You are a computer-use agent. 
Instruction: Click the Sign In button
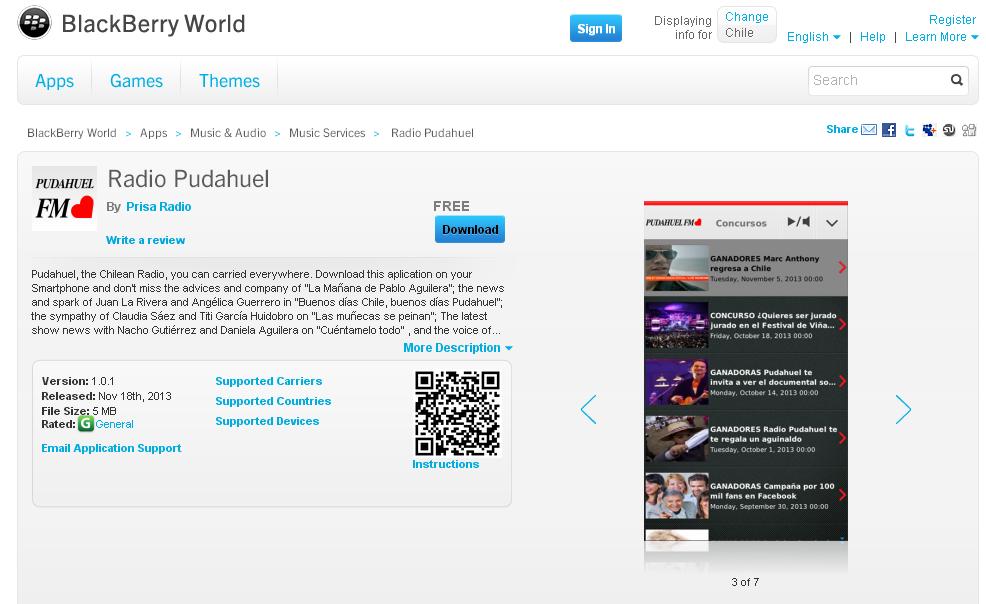tap(596, 28)
